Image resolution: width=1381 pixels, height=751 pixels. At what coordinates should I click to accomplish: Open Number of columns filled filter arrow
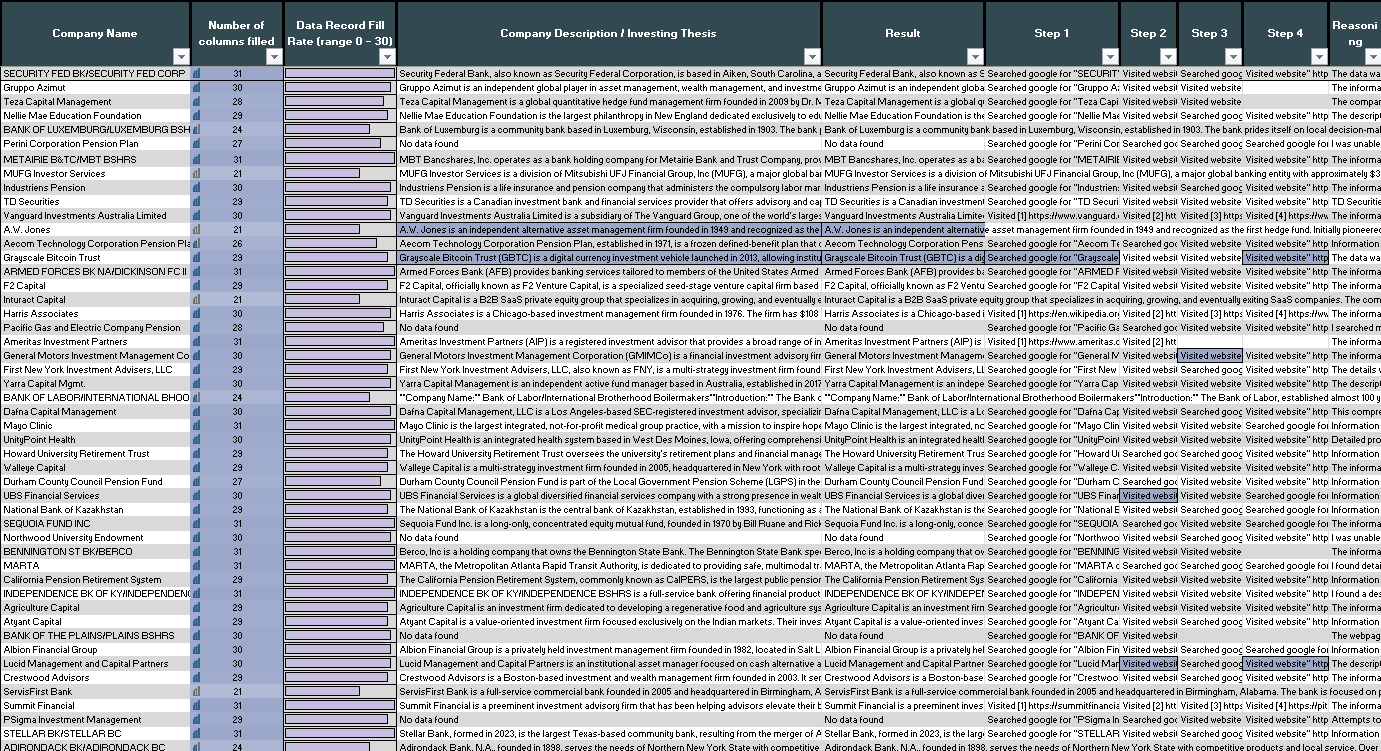[x=274, y=57]
